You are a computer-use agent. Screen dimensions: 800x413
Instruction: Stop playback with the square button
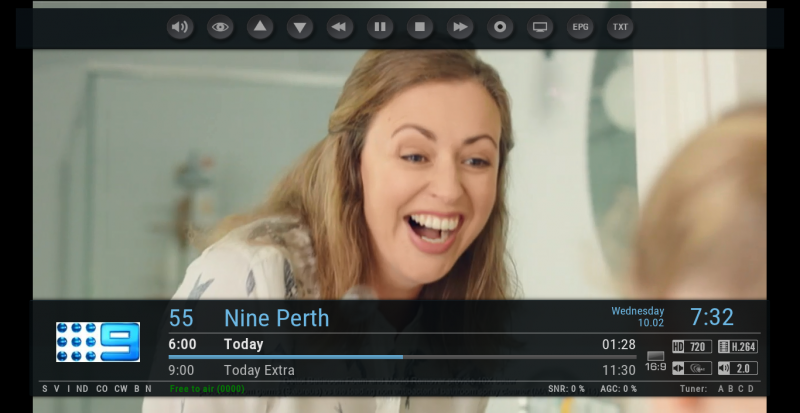click(x=420, y=27)
